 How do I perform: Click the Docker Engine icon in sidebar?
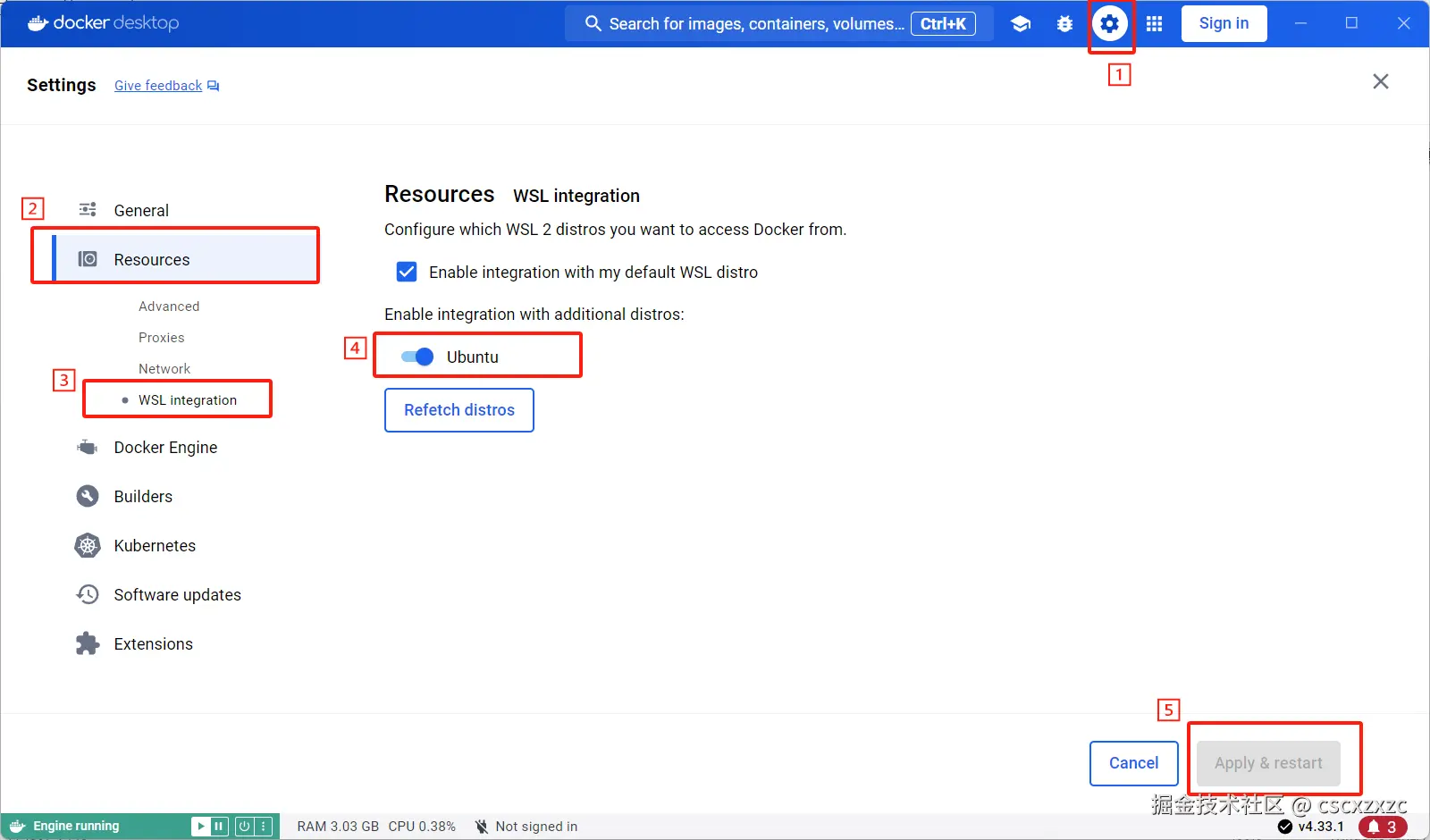88,447
